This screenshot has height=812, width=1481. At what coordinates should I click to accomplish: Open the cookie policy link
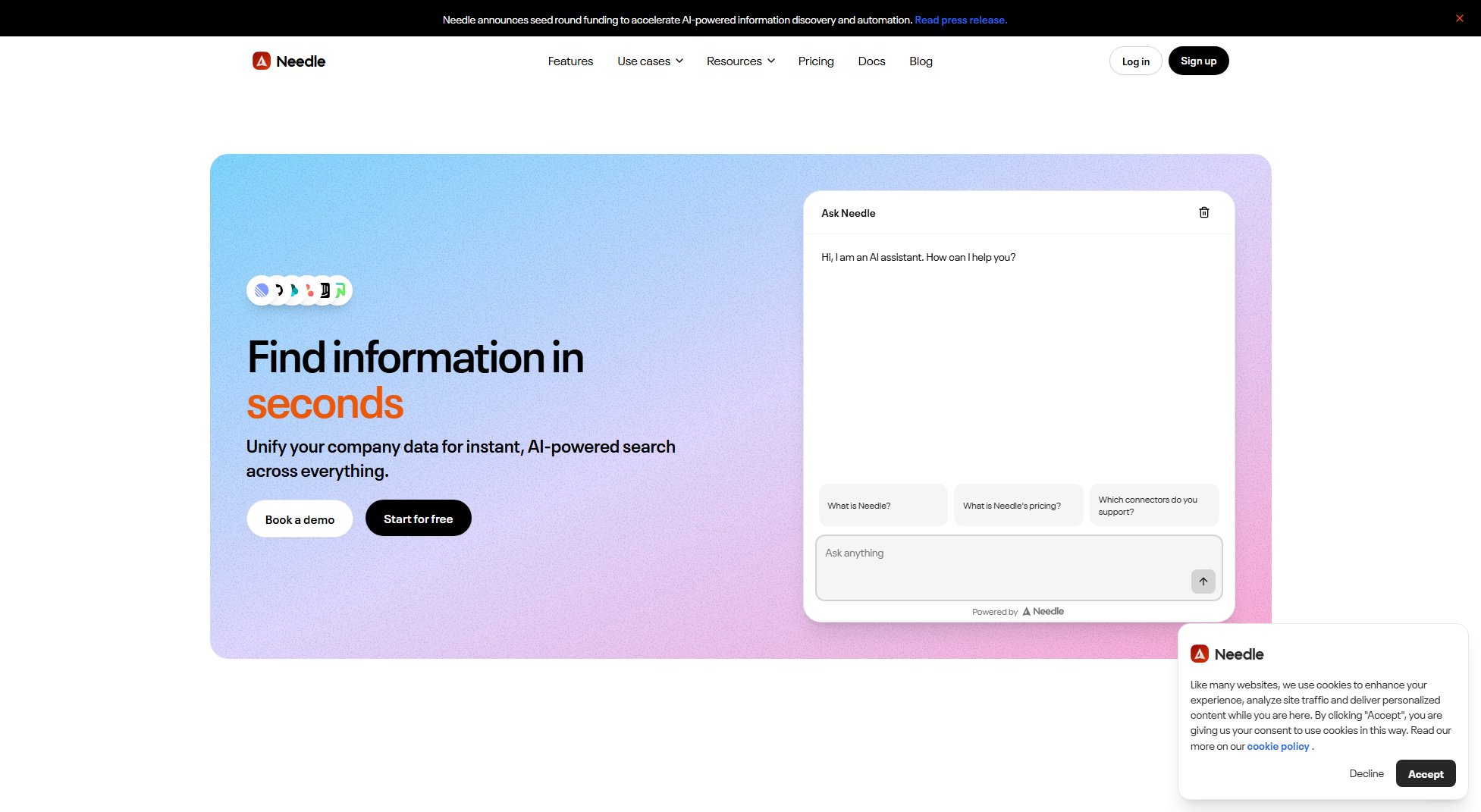click(x=1278, y=746)
